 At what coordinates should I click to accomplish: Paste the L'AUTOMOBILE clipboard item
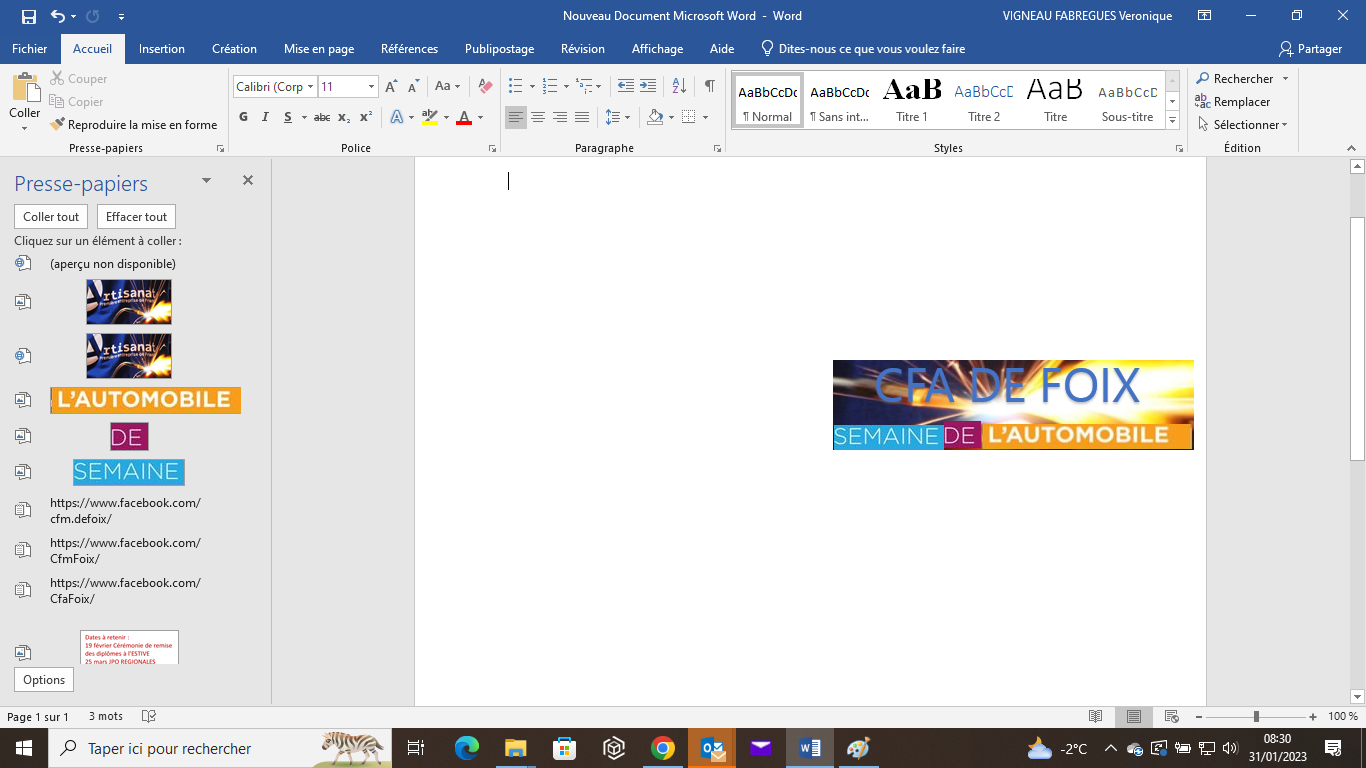[146, 400]
